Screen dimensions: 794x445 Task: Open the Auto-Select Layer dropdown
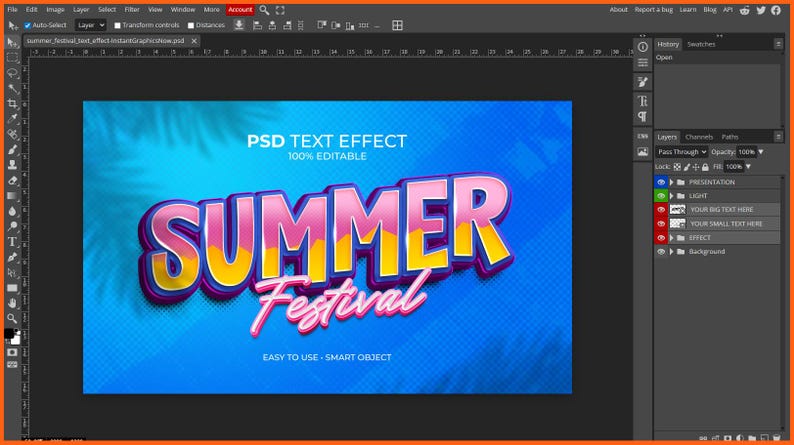point(91,25)
